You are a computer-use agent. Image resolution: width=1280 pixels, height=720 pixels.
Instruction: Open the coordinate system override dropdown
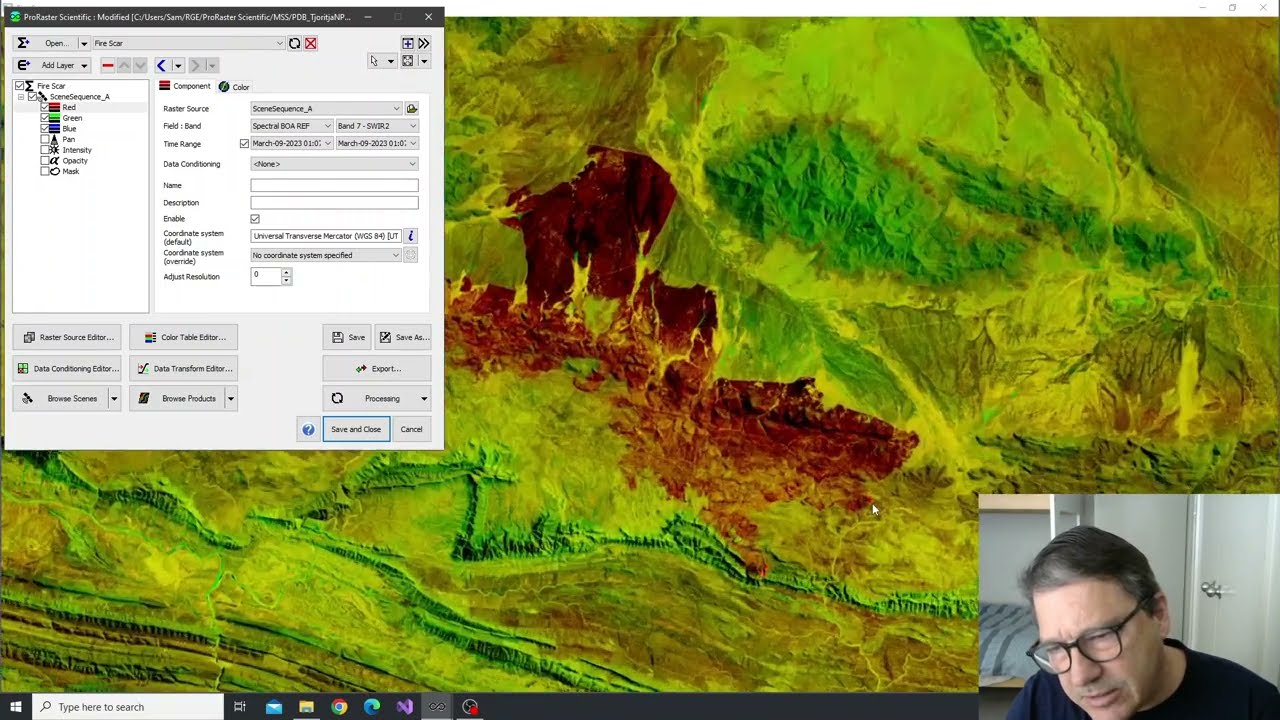(x=326, y=255)
